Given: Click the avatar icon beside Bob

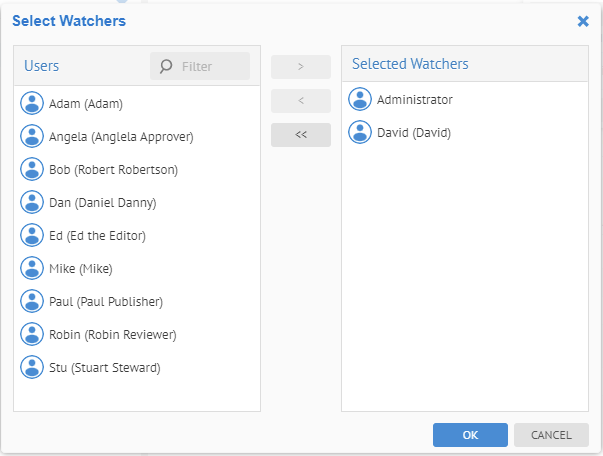Looking at the screenshot, I should point(32,169).
